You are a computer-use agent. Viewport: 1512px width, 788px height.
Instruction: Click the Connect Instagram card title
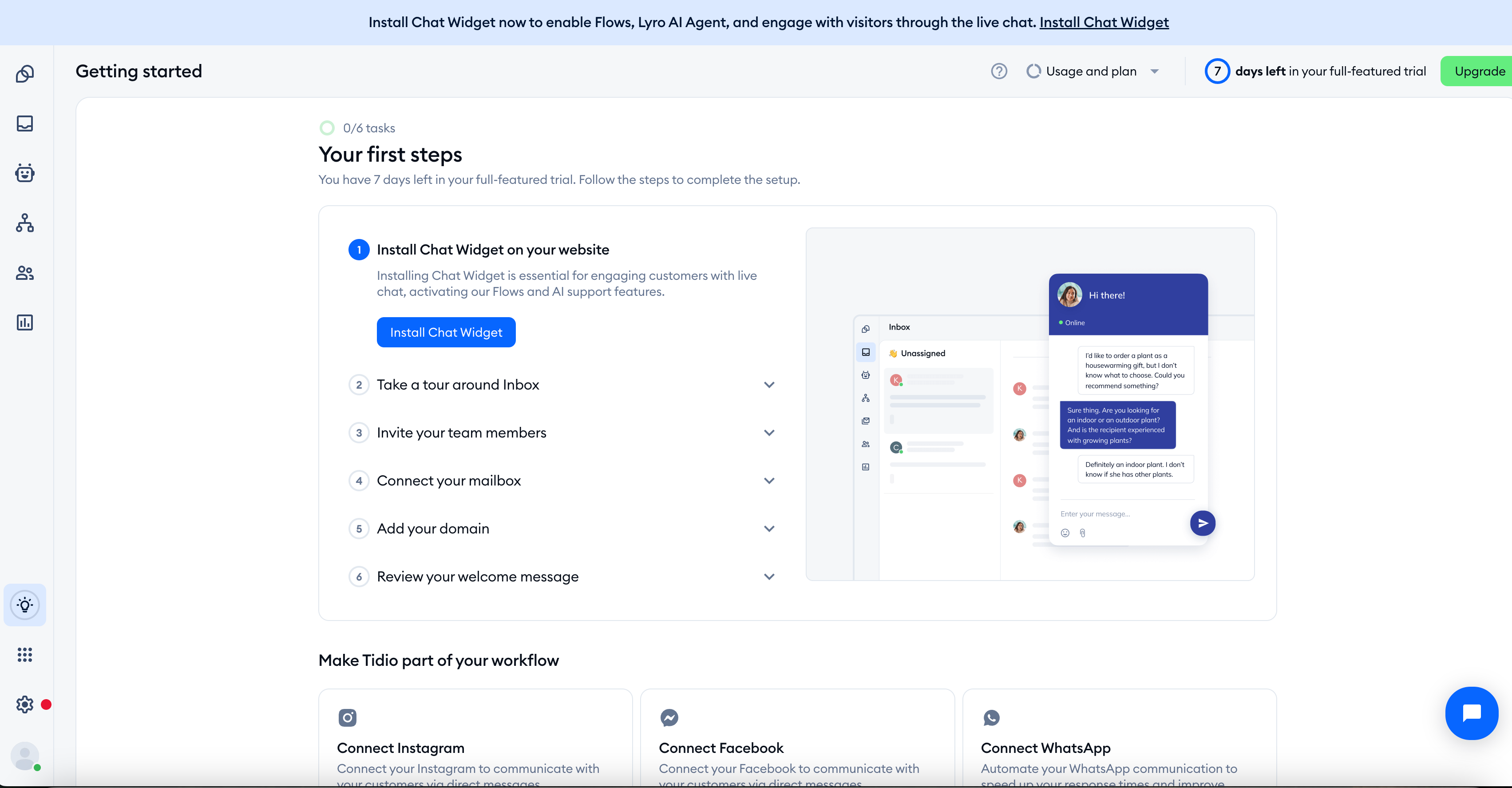400,748
